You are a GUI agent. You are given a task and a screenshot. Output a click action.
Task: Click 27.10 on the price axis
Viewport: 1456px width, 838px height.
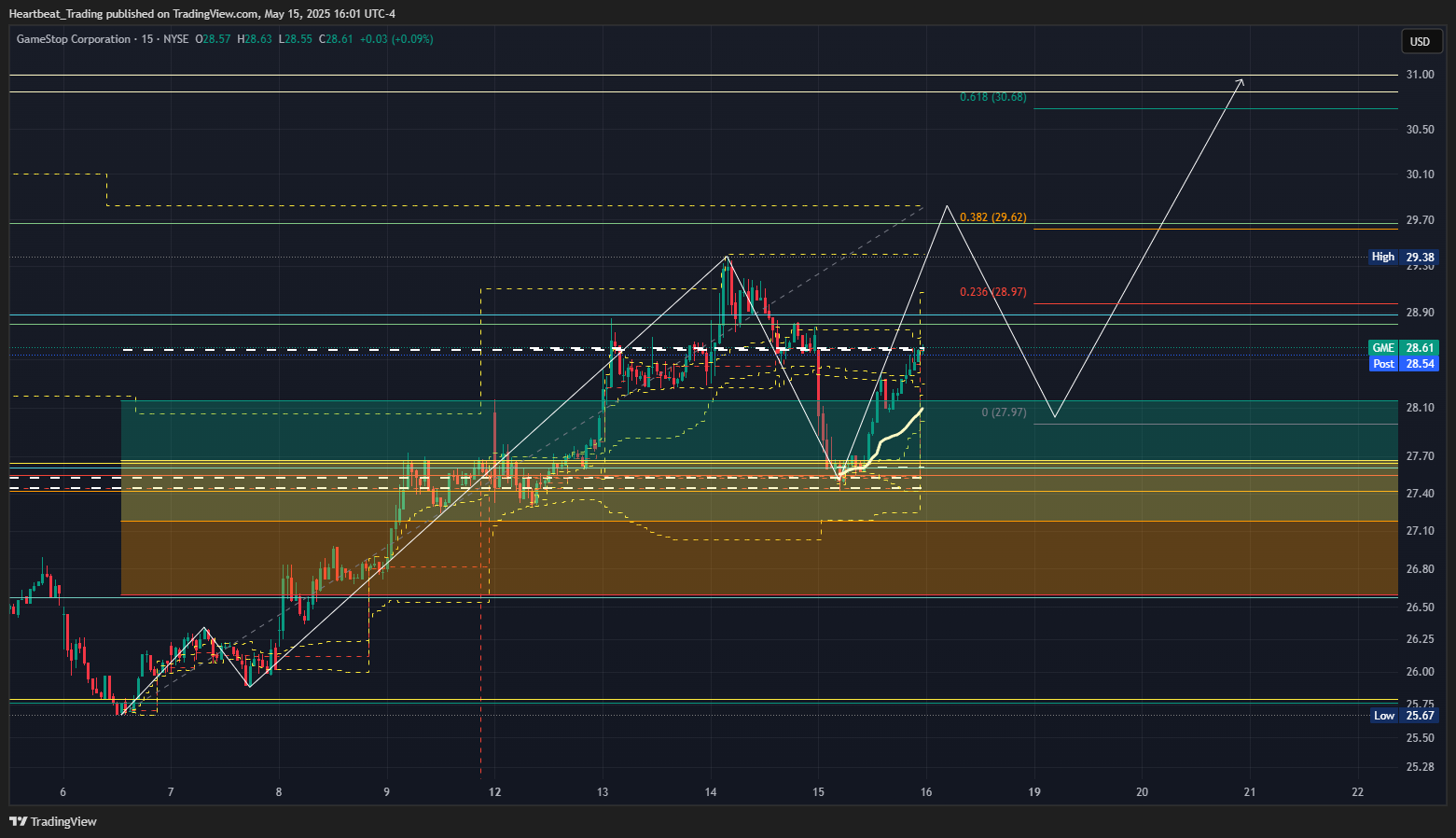pos(1420,531)
